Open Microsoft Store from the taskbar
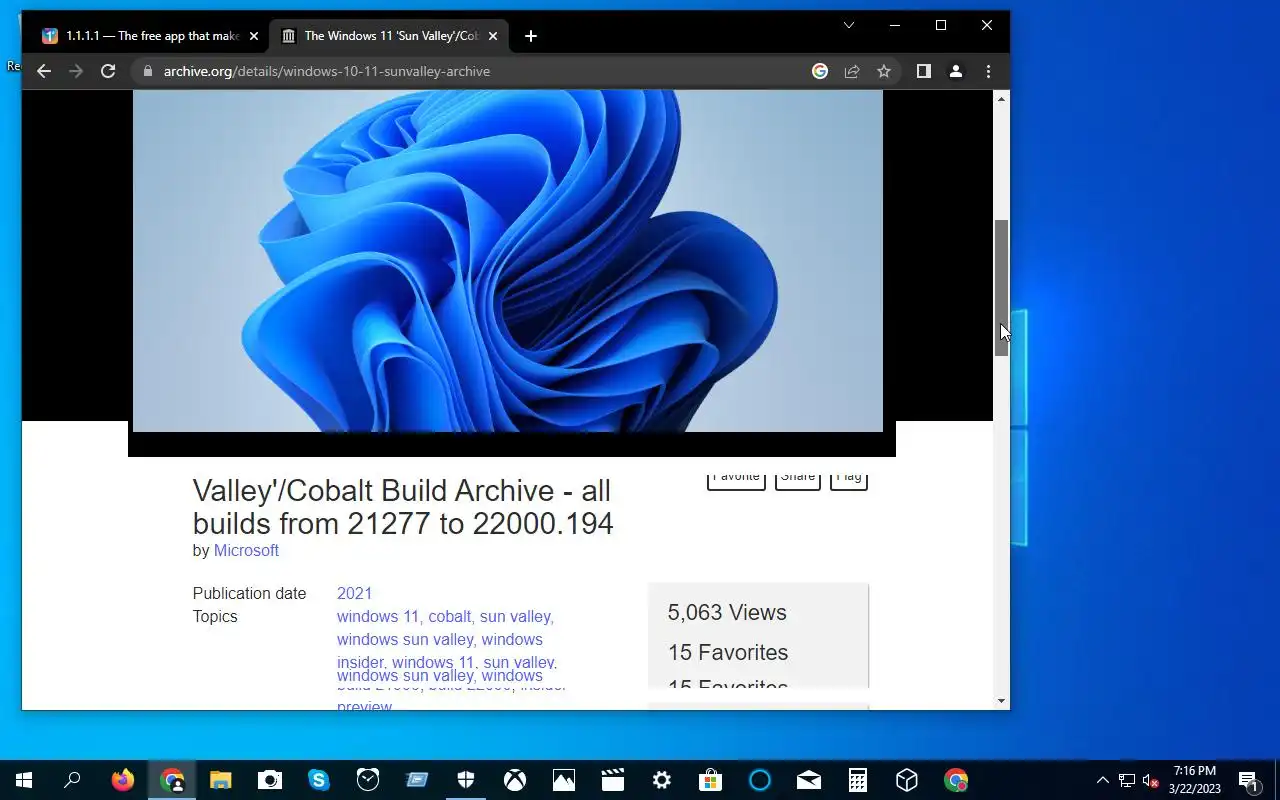The width and height of the screenshot is (1280, 800). [x=711, y=780]
